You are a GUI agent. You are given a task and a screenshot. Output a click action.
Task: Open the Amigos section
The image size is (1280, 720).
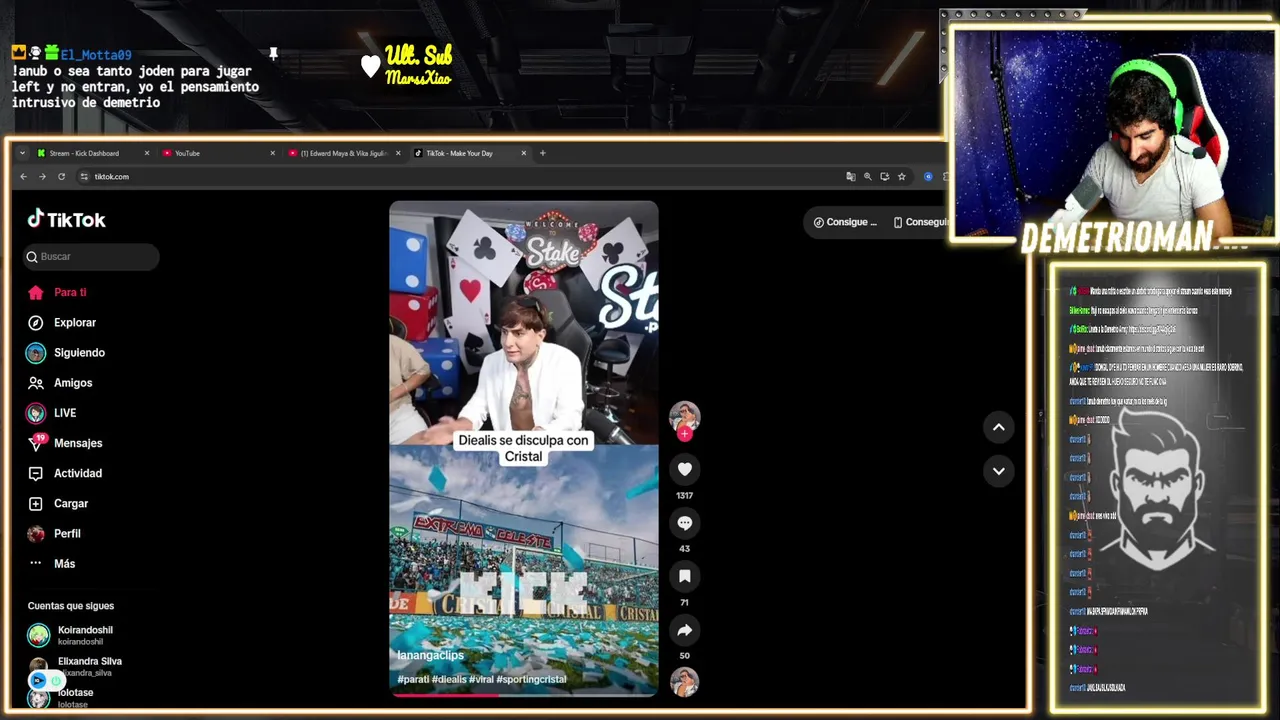pyautogui.click(x=60, y=383)
